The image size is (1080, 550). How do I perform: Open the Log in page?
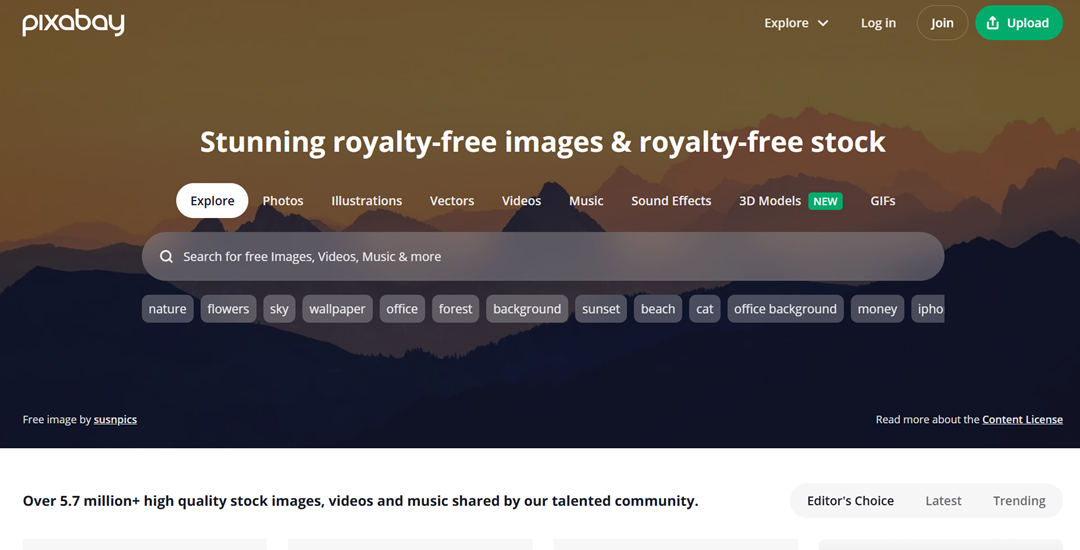click(878, 23)
